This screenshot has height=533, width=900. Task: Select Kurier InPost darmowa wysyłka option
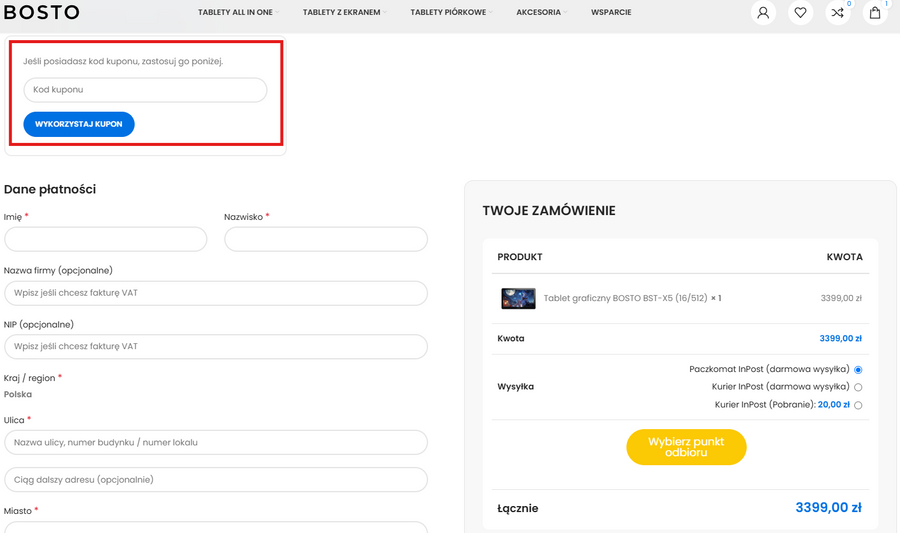(x=858, y=387)
